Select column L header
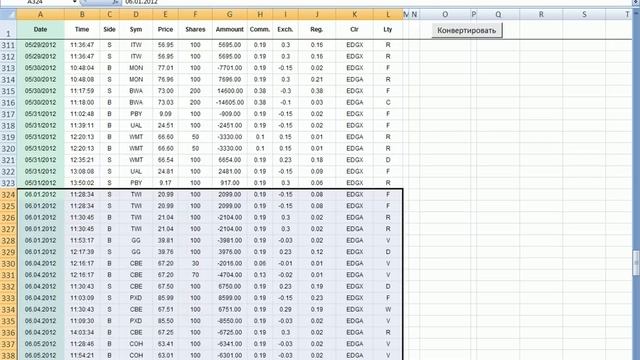The image size is (640, 360). point(388,15)
